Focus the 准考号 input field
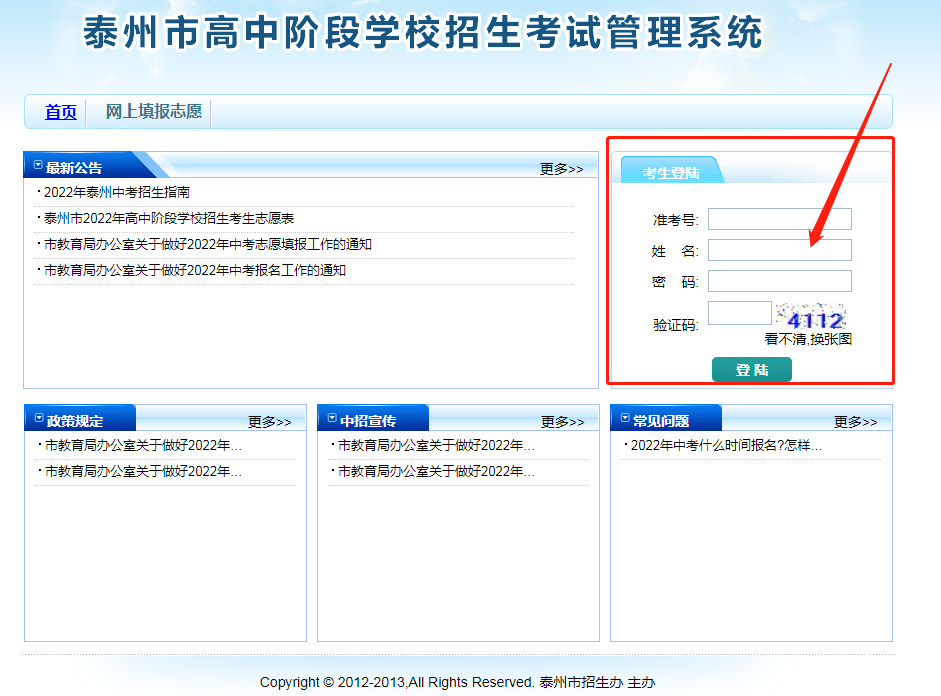Screen dimensions: 941x696 click(x=779, y=219)
